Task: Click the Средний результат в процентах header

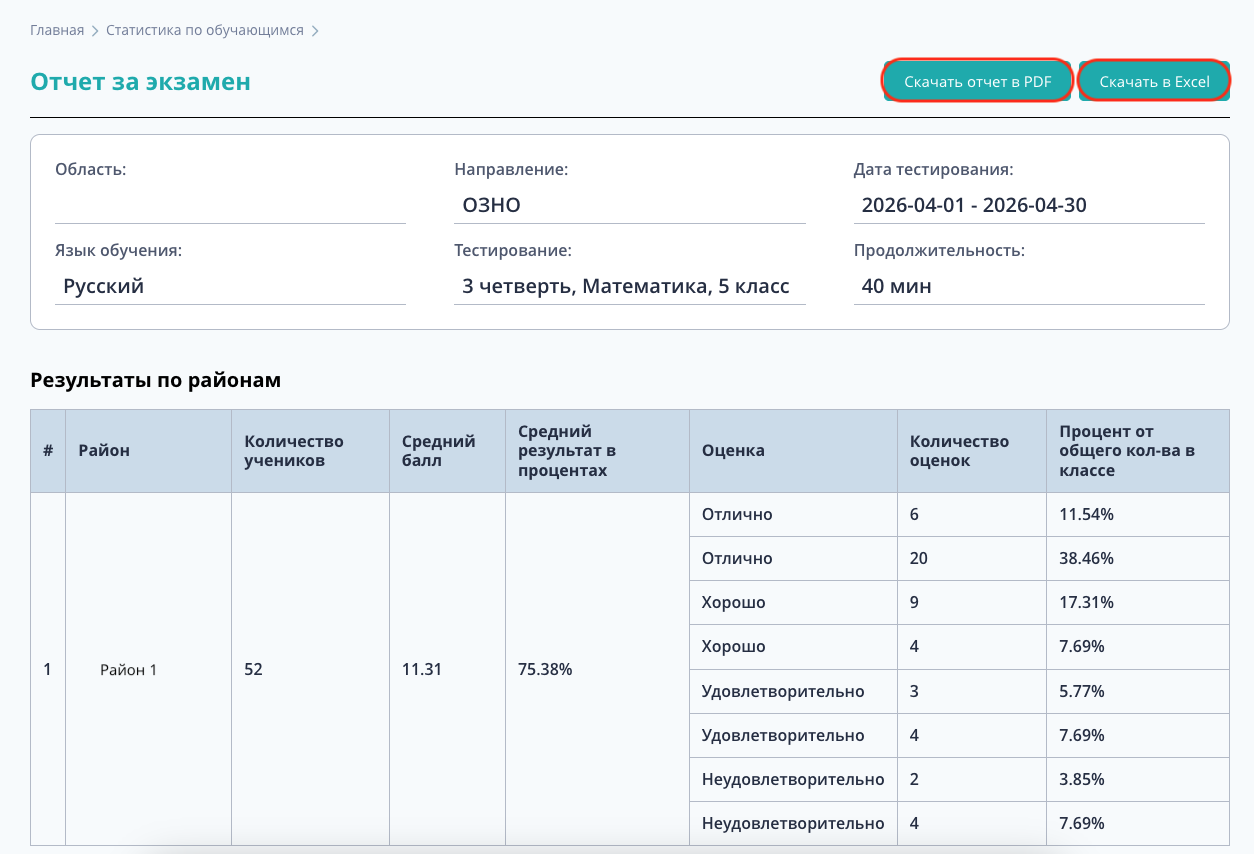Action: (x=597, y=450)
